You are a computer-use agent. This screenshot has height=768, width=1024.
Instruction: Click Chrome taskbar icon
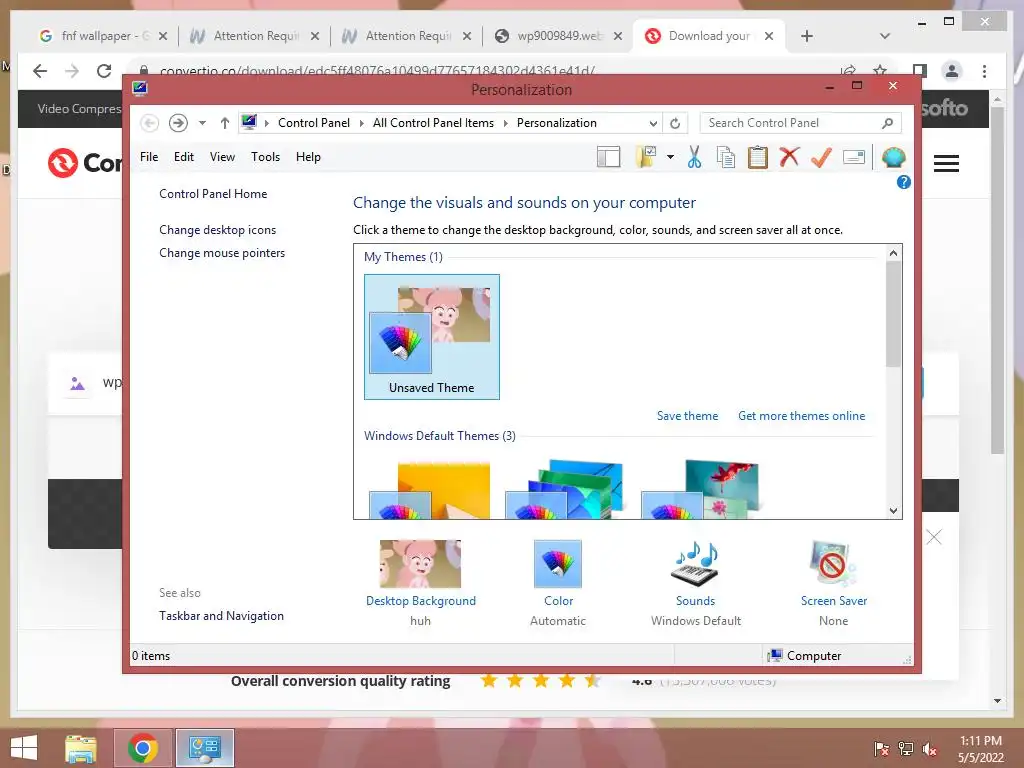point(143,748)
